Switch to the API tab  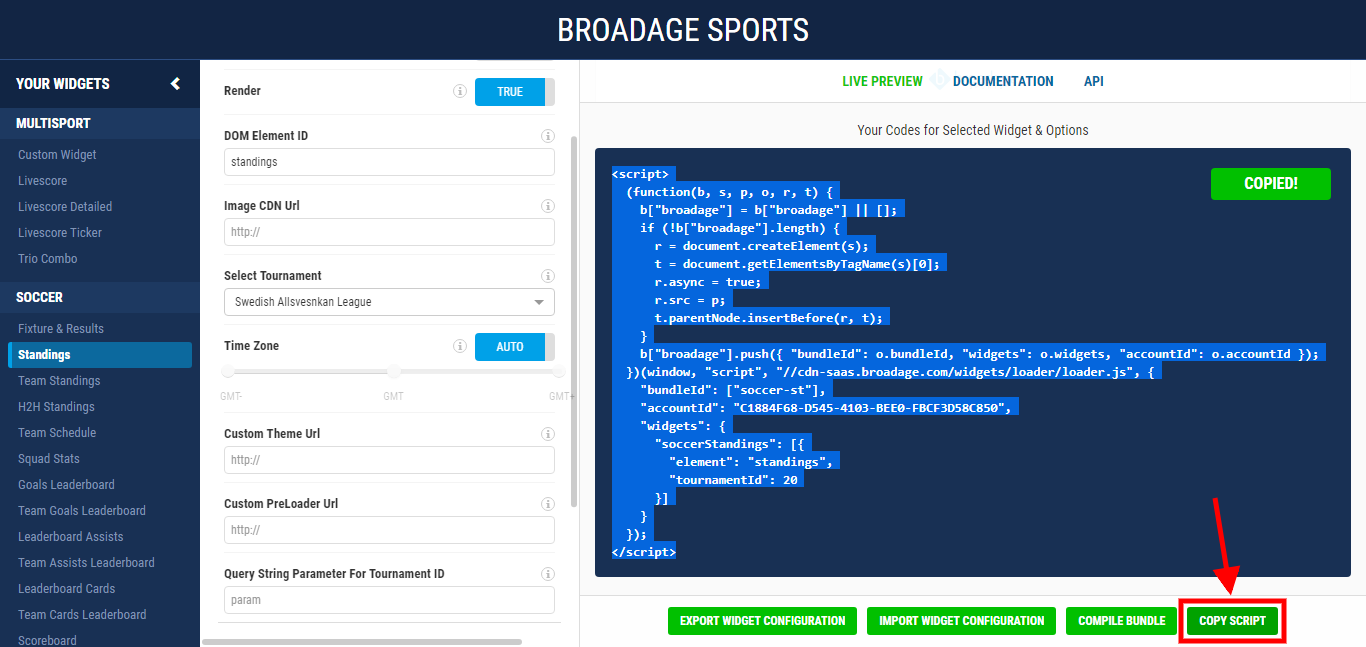click(1094, 82)
